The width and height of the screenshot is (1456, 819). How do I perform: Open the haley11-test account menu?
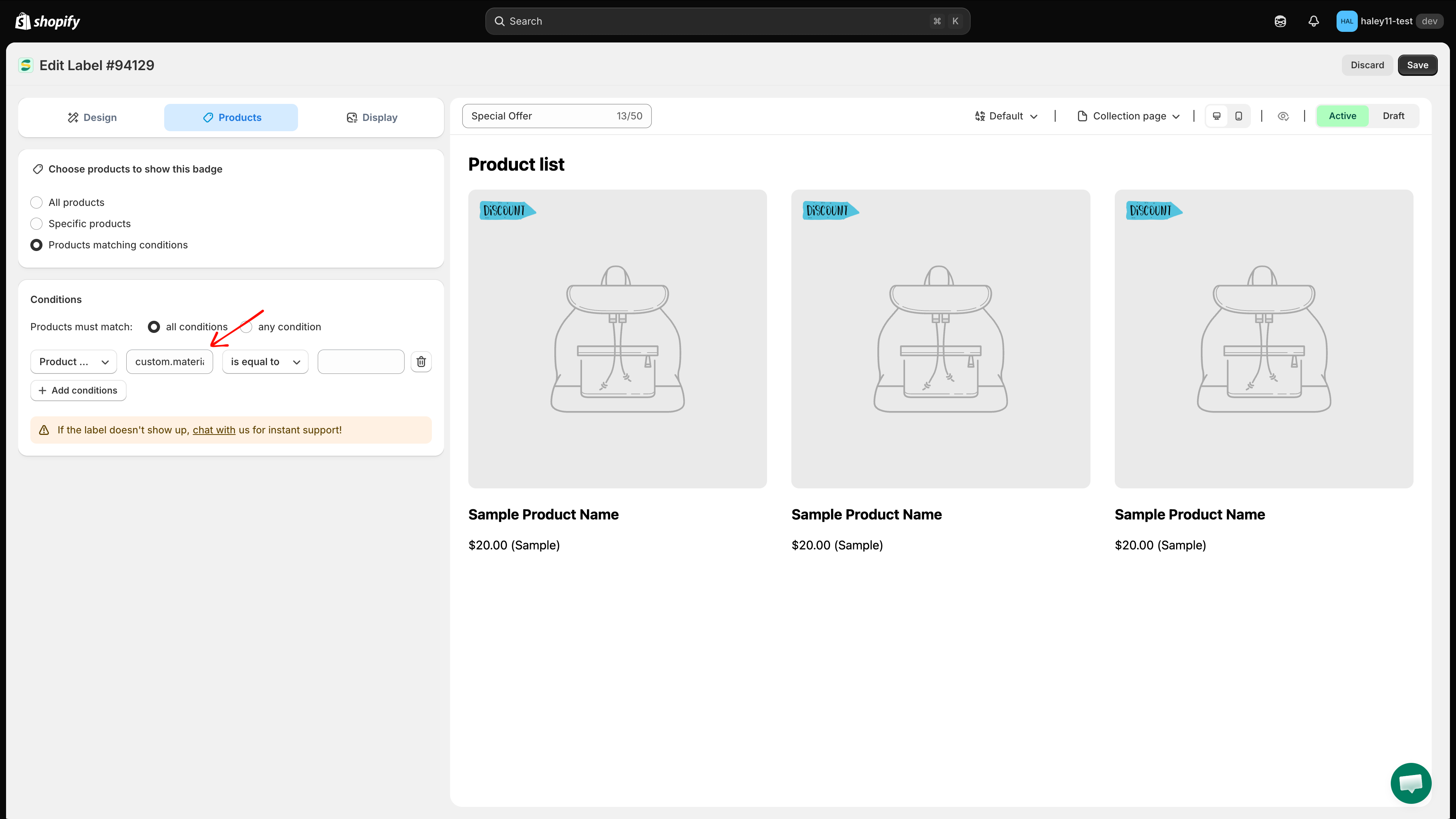point(1389,21)
